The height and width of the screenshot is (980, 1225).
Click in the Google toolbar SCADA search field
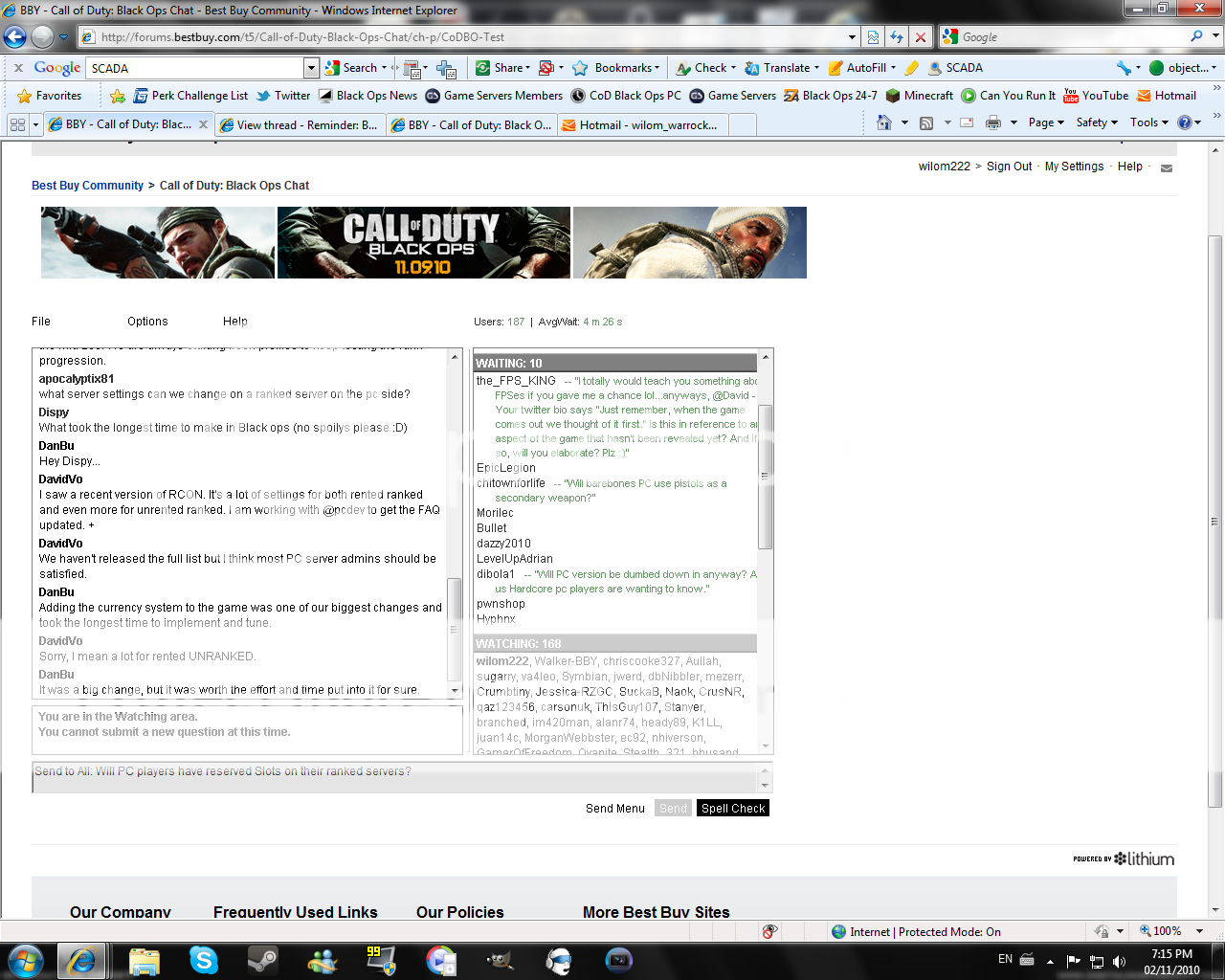[x=195, y=68]
